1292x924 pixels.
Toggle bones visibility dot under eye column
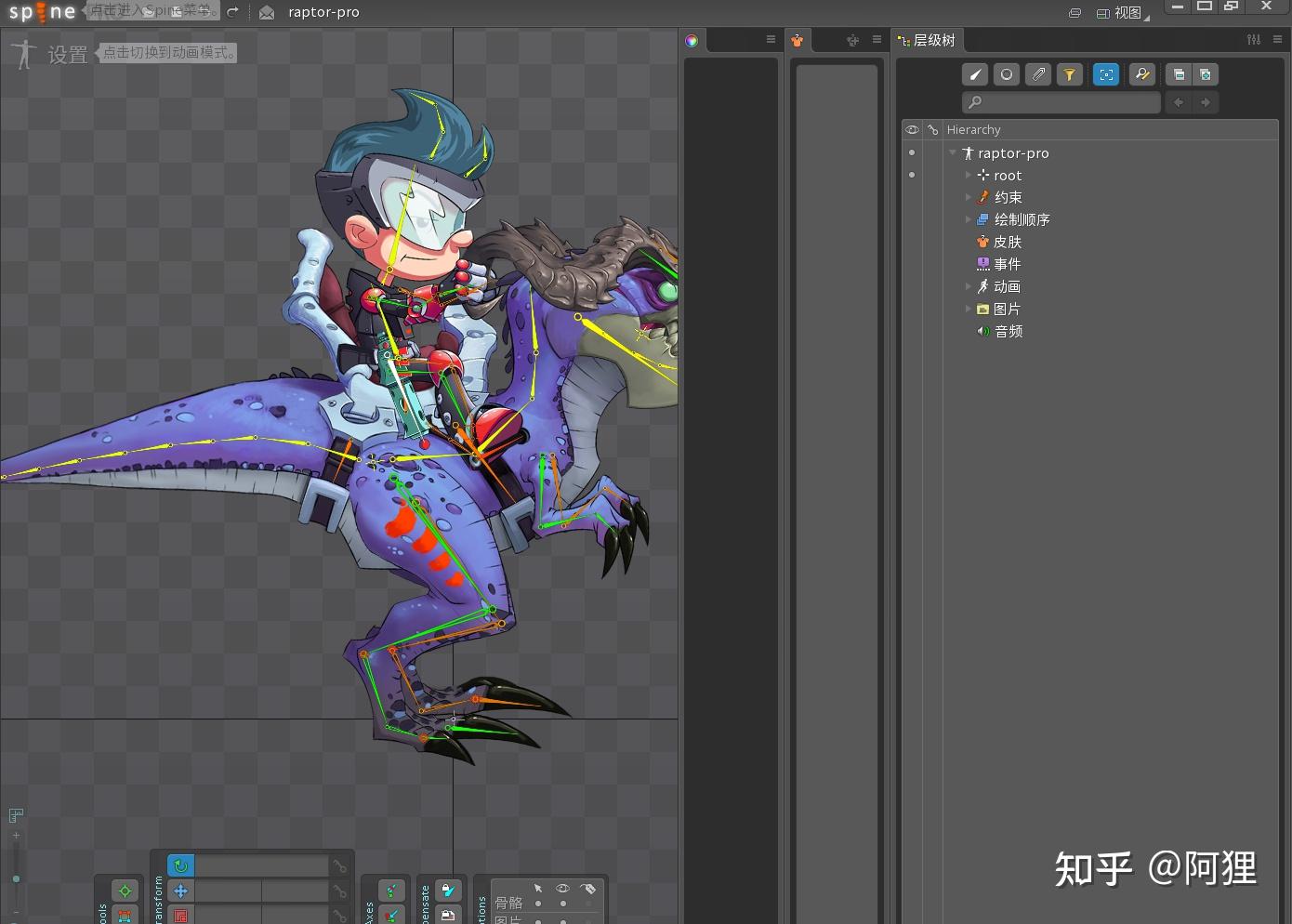562,904
